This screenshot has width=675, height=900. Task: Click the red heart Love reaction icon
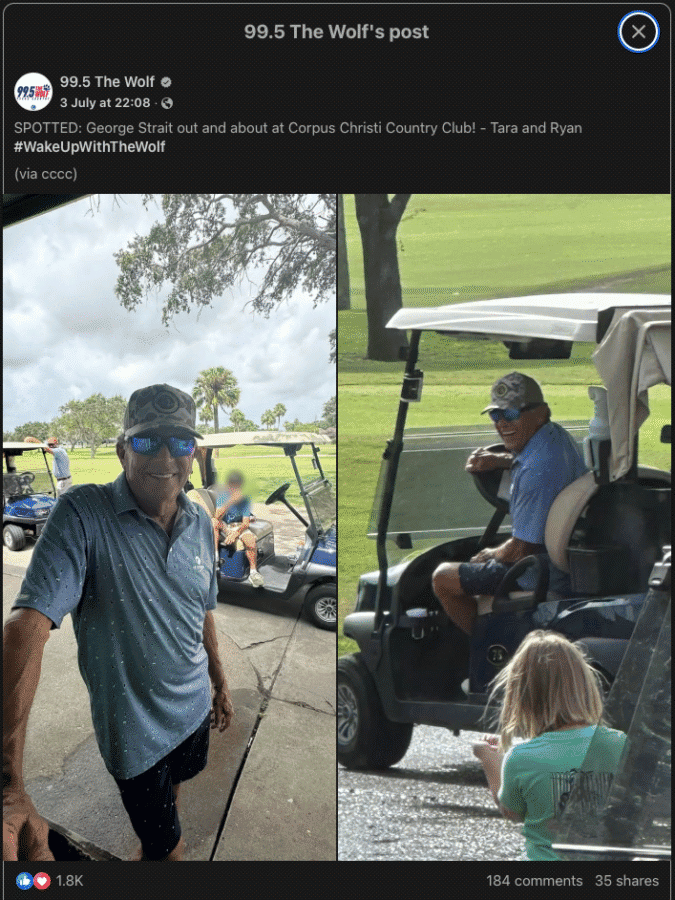click(x=41, y=880)
